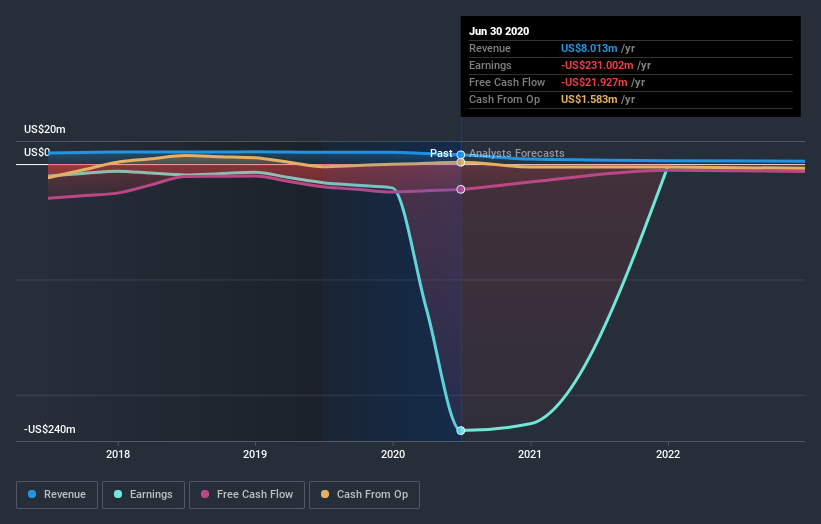821x524 pixels.
Task: Select the 2018 x-axis label
Action: tap(118, 454)
